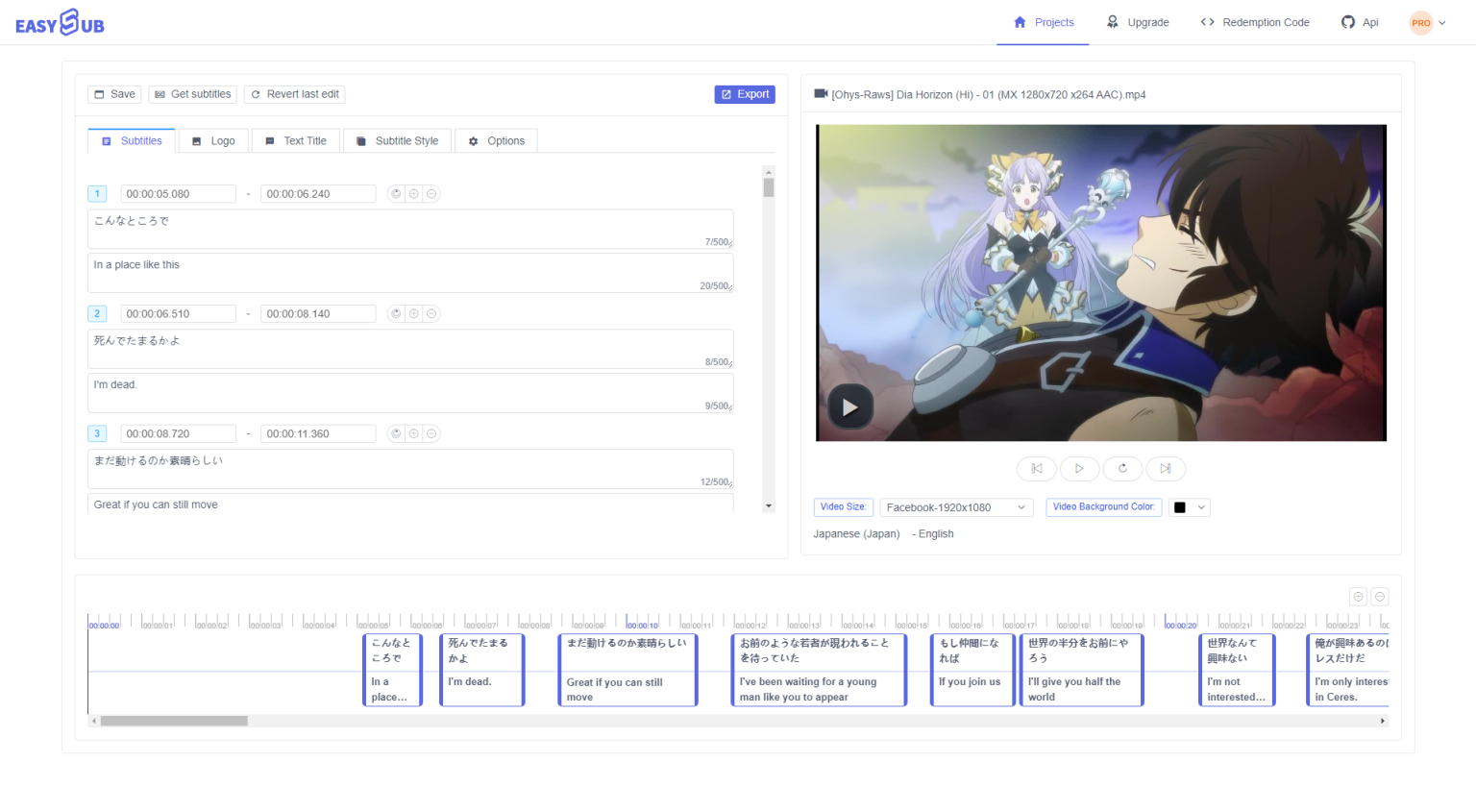Edit the start time of subtitle 2
The width and height of the screenshot is (1476, 812).
coord(178,313)
